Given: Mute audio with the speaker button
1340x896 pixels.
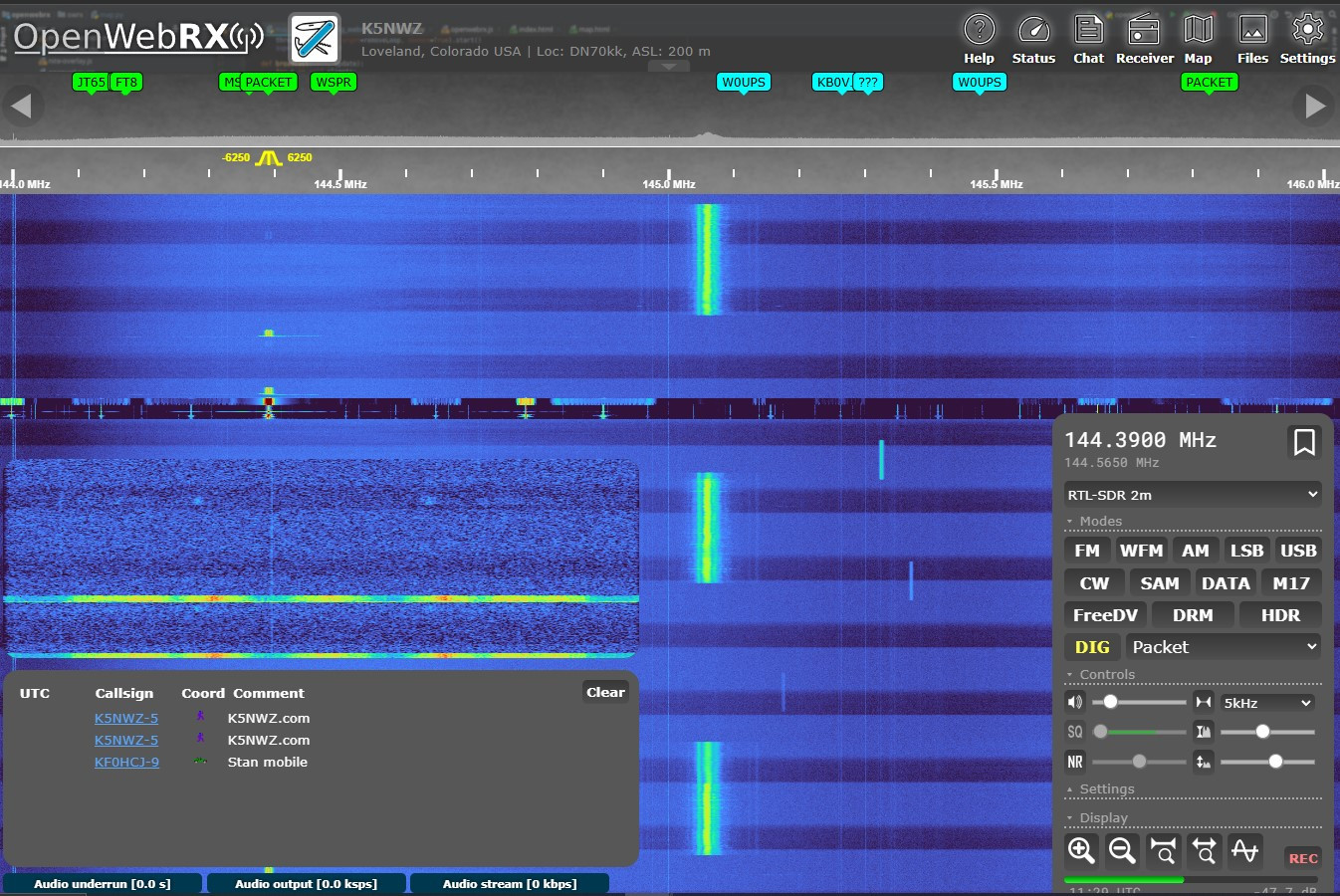Looking at the screenshot, I should pos(1075,703).
